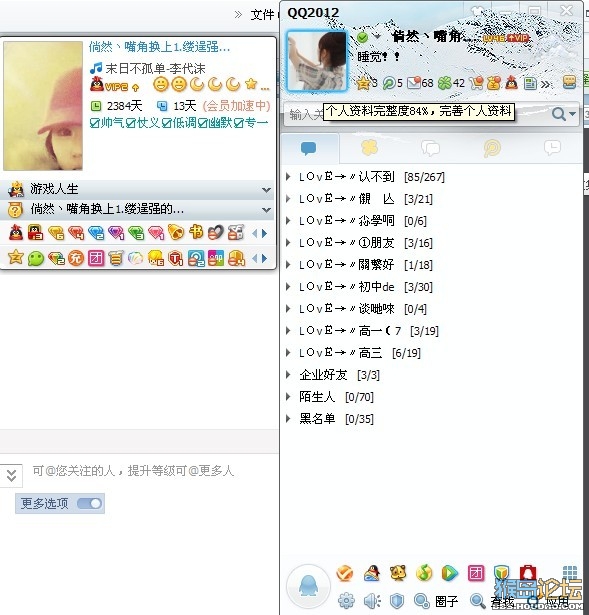Screen dimensions: 589x615
Task: Open the mailbox icon showing 68
Action: 414,83
